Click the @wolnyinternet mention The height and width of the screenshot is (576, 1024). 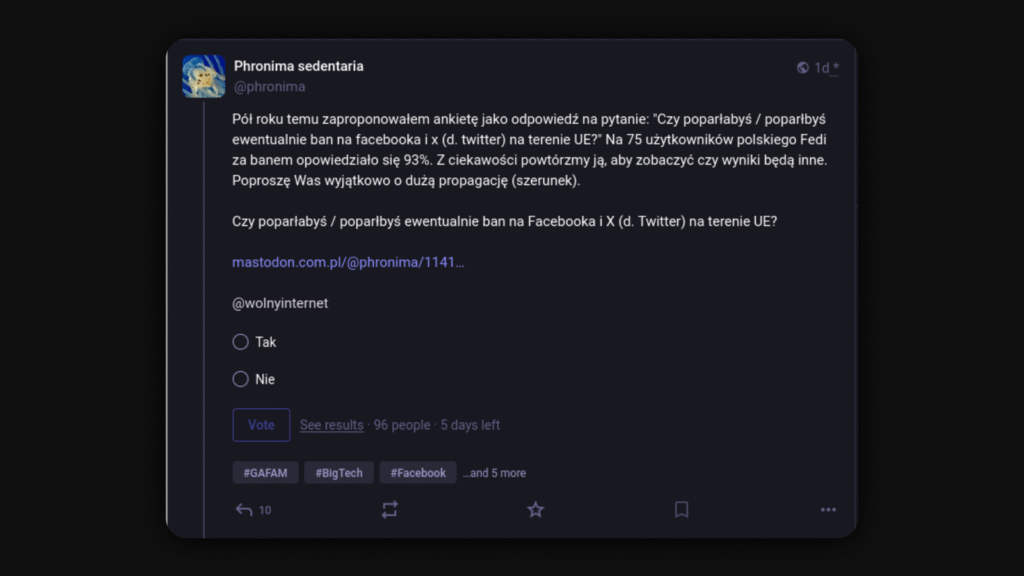tap(280, 303)
